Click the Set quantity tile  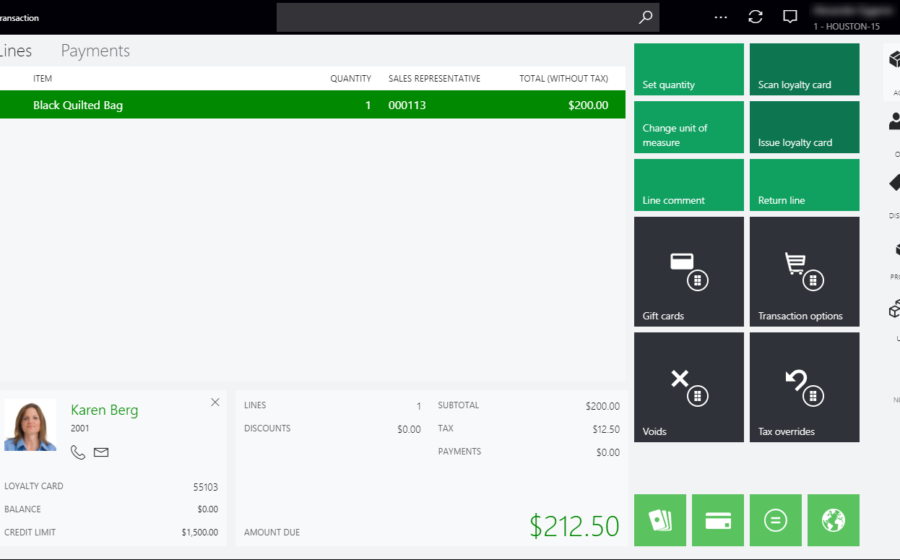click(689, 69)
